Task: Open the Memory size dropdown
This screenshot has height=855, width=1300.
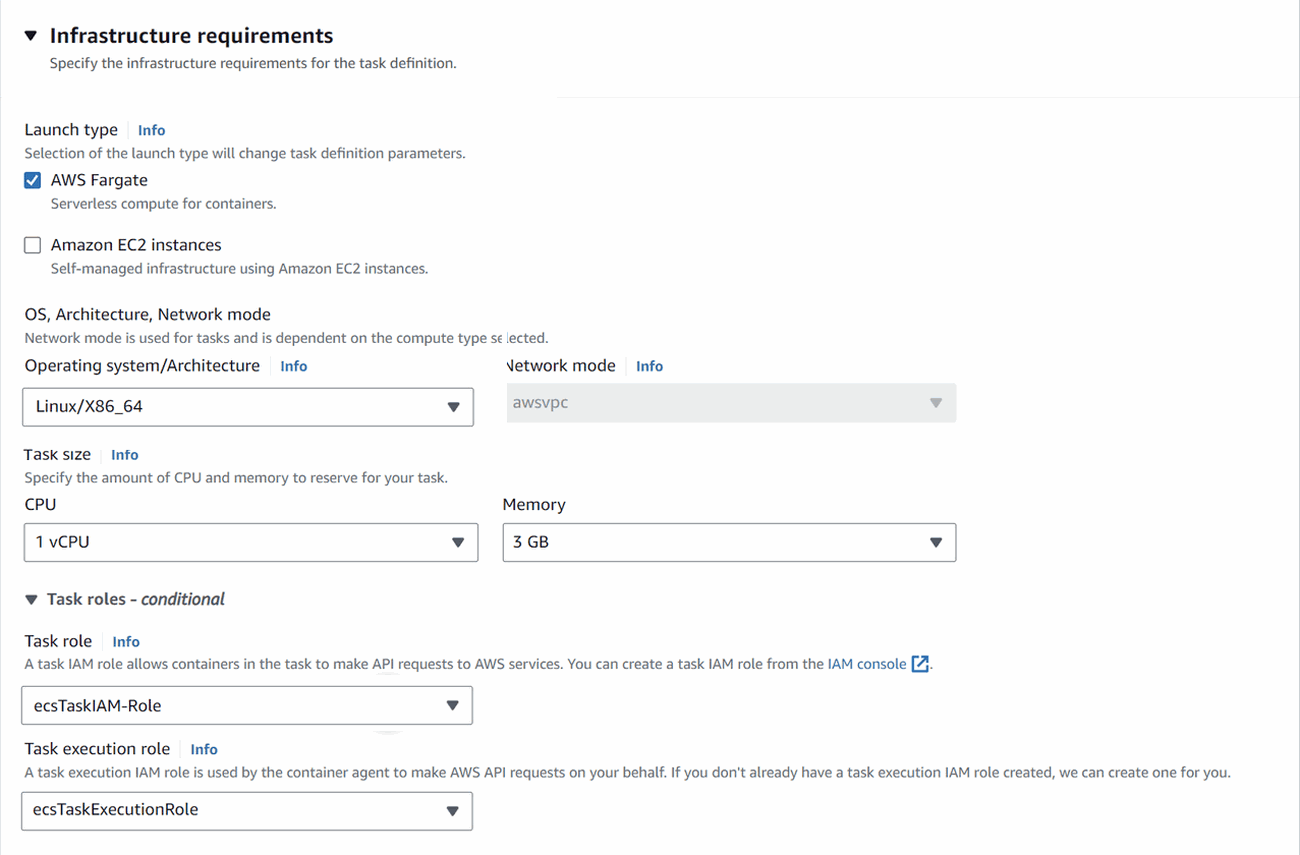Action: click(728, 542)
